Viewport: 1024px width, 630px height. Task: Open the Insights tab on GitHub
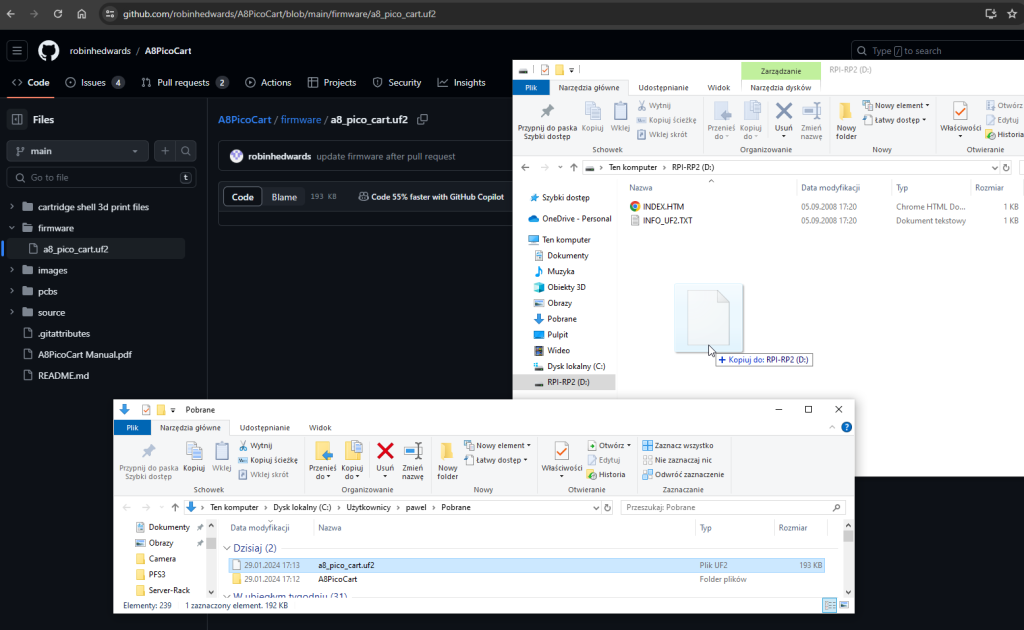pos(462,83)
